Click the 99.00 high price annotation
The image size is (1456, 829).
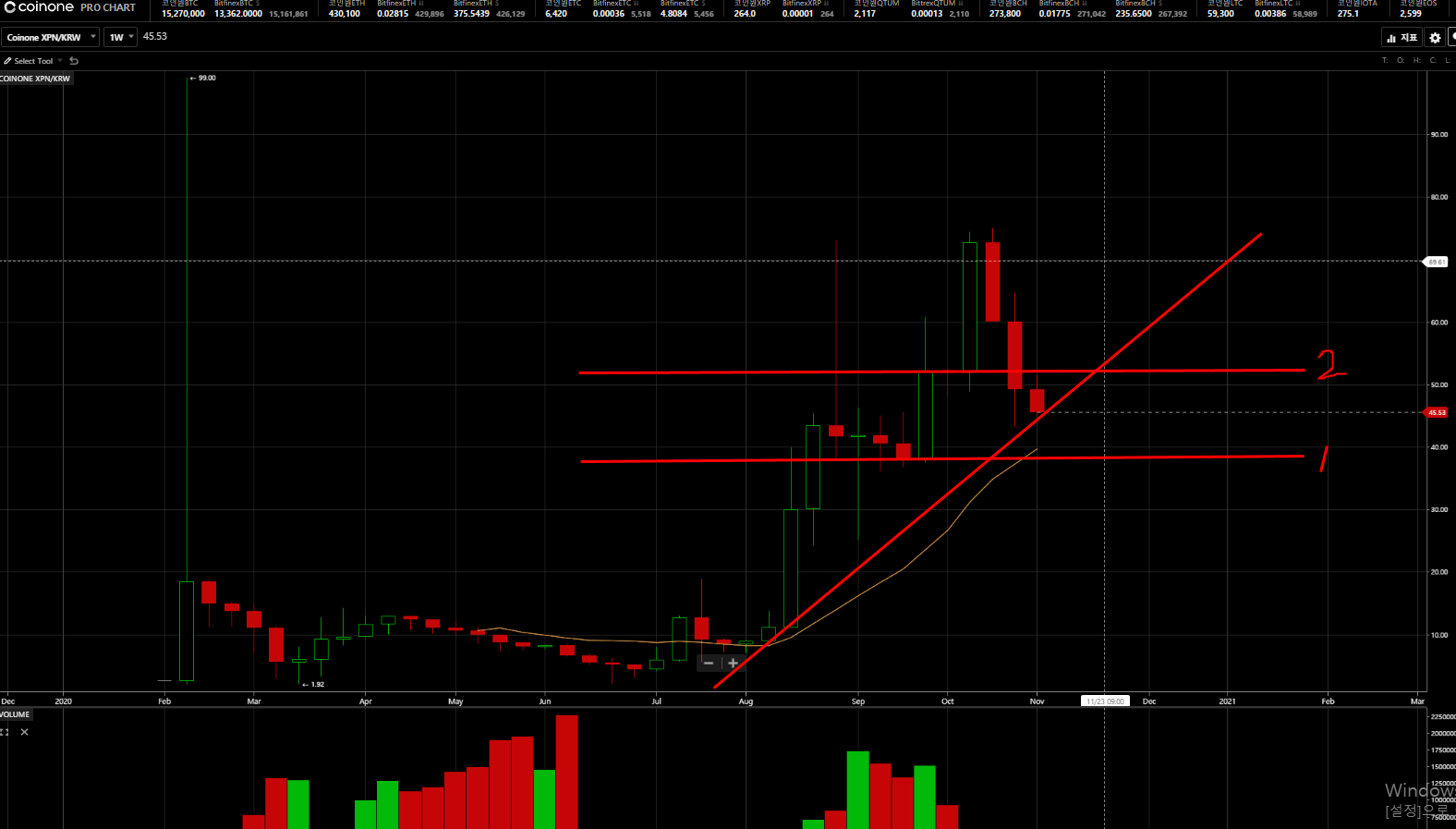(203, 78)
